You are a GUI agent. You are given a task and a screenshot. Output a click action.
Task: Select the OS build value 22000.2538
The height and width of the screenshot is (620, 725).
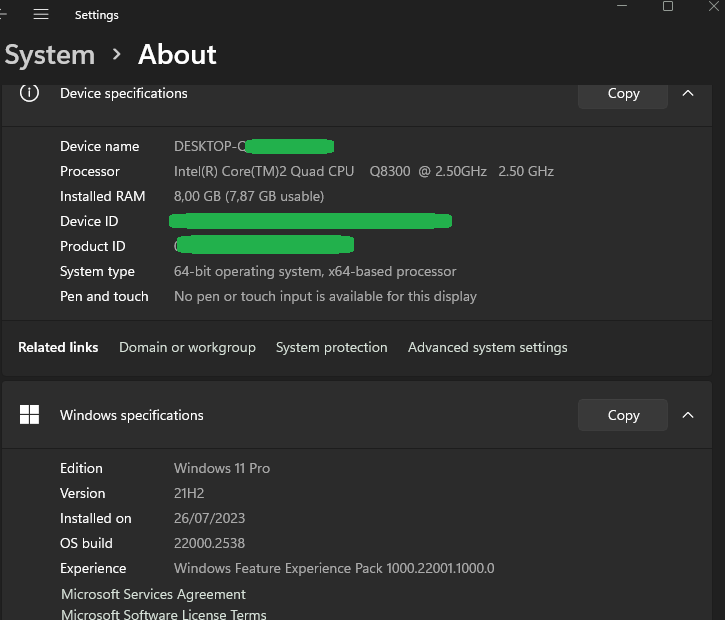209,543
